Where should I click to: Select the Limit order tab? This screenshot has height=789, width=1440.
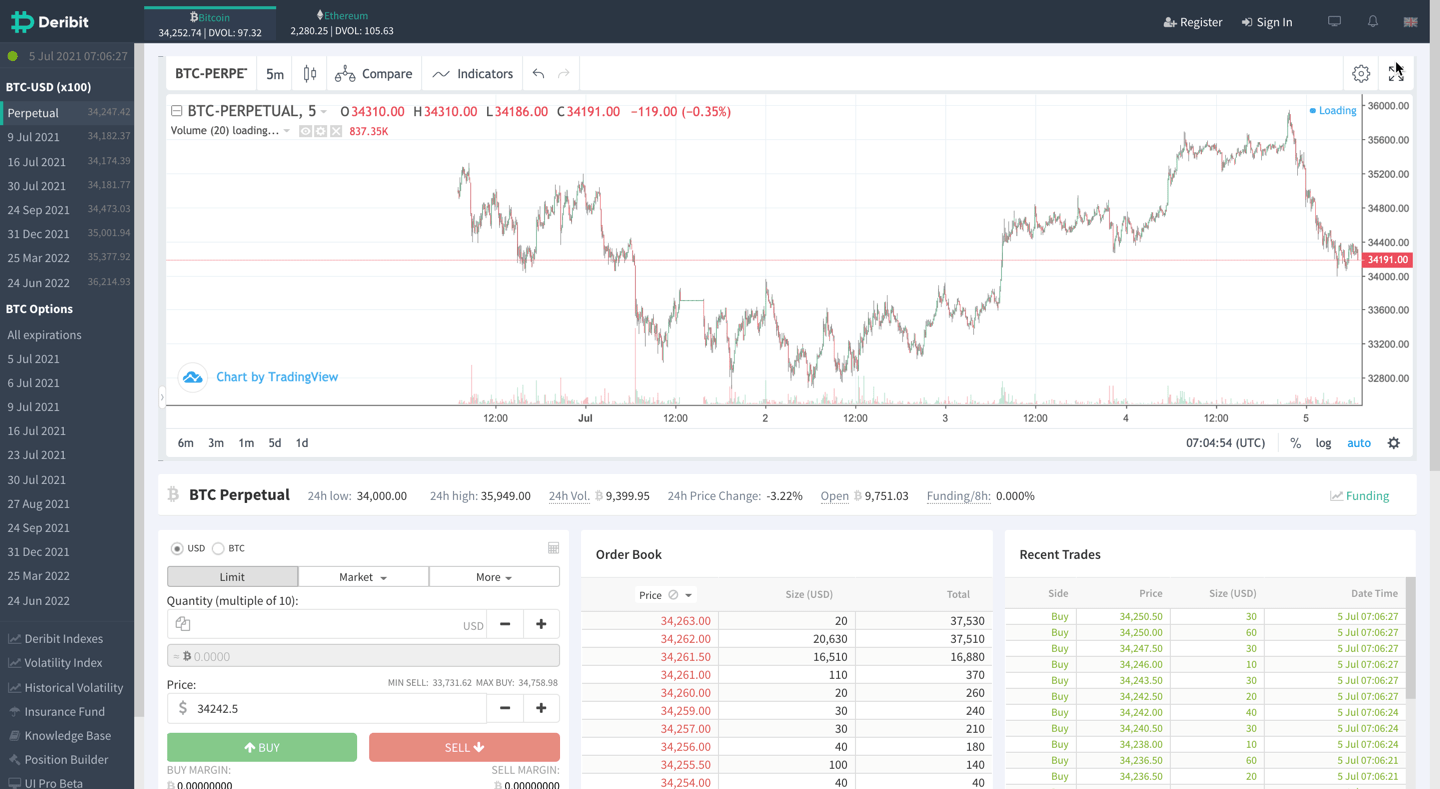(x=232, y=577)
